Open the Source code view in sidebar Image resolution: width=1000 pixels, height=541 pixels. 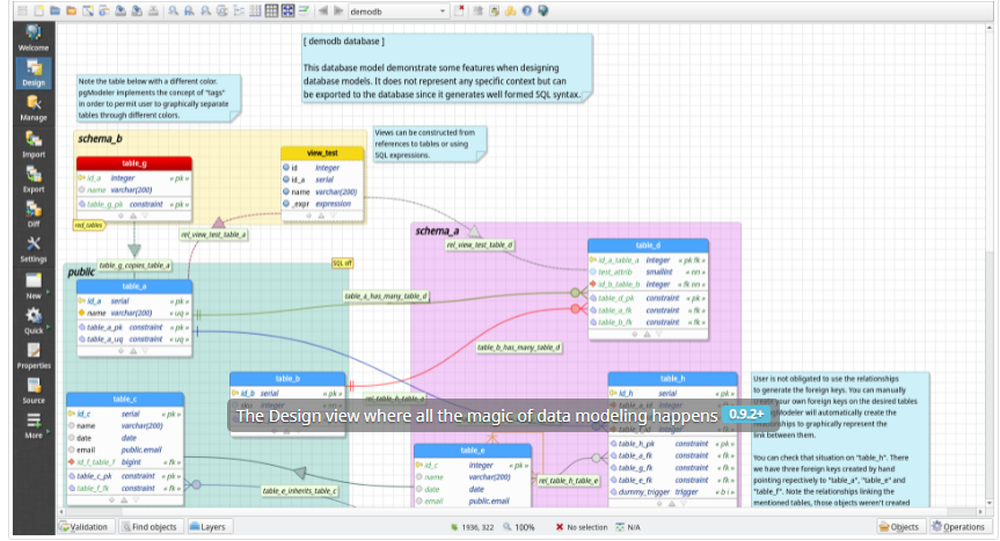click(34, 391)
